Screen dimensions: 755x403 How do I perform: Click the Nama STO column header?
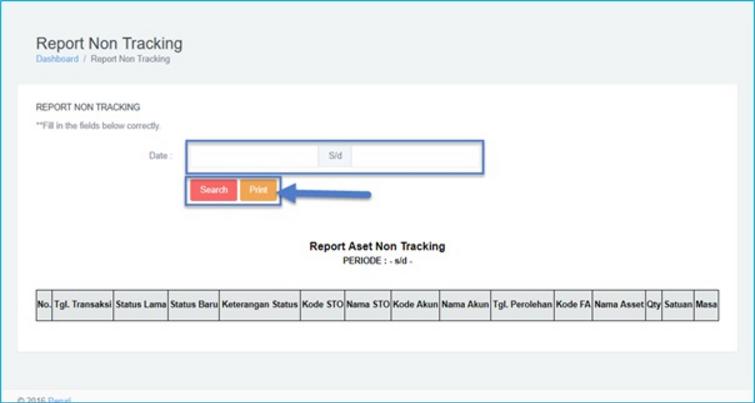(367, 303)
